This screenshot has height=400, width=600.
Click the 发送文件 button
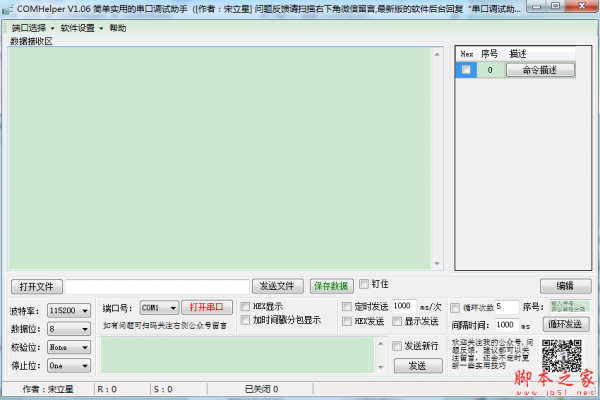pos(277,286)
